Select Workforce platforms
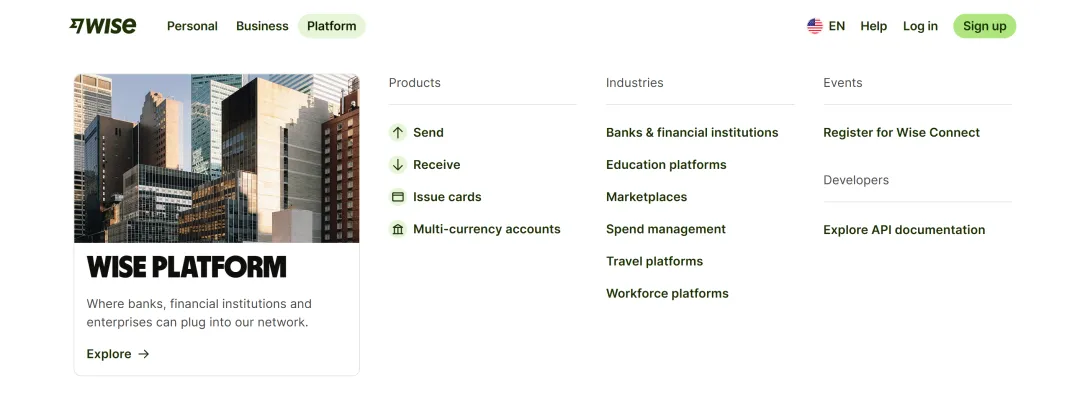 click(667, 293)
